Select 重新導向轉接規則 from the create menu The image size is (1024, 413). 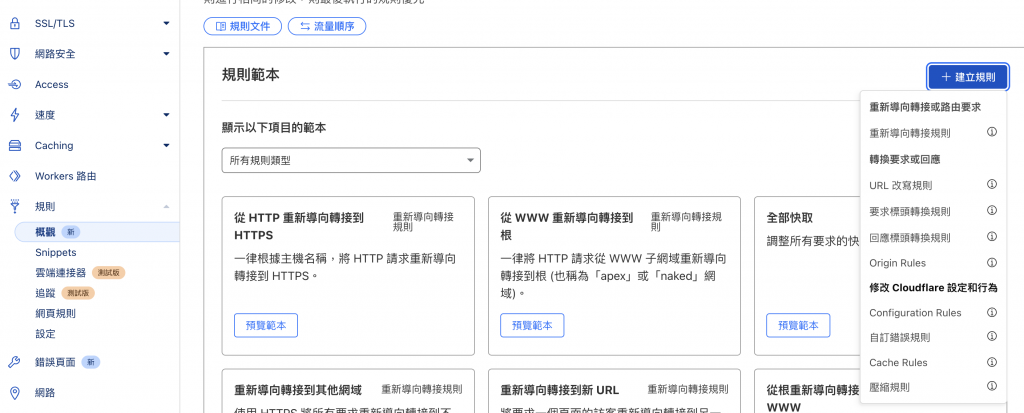[910, 133]
